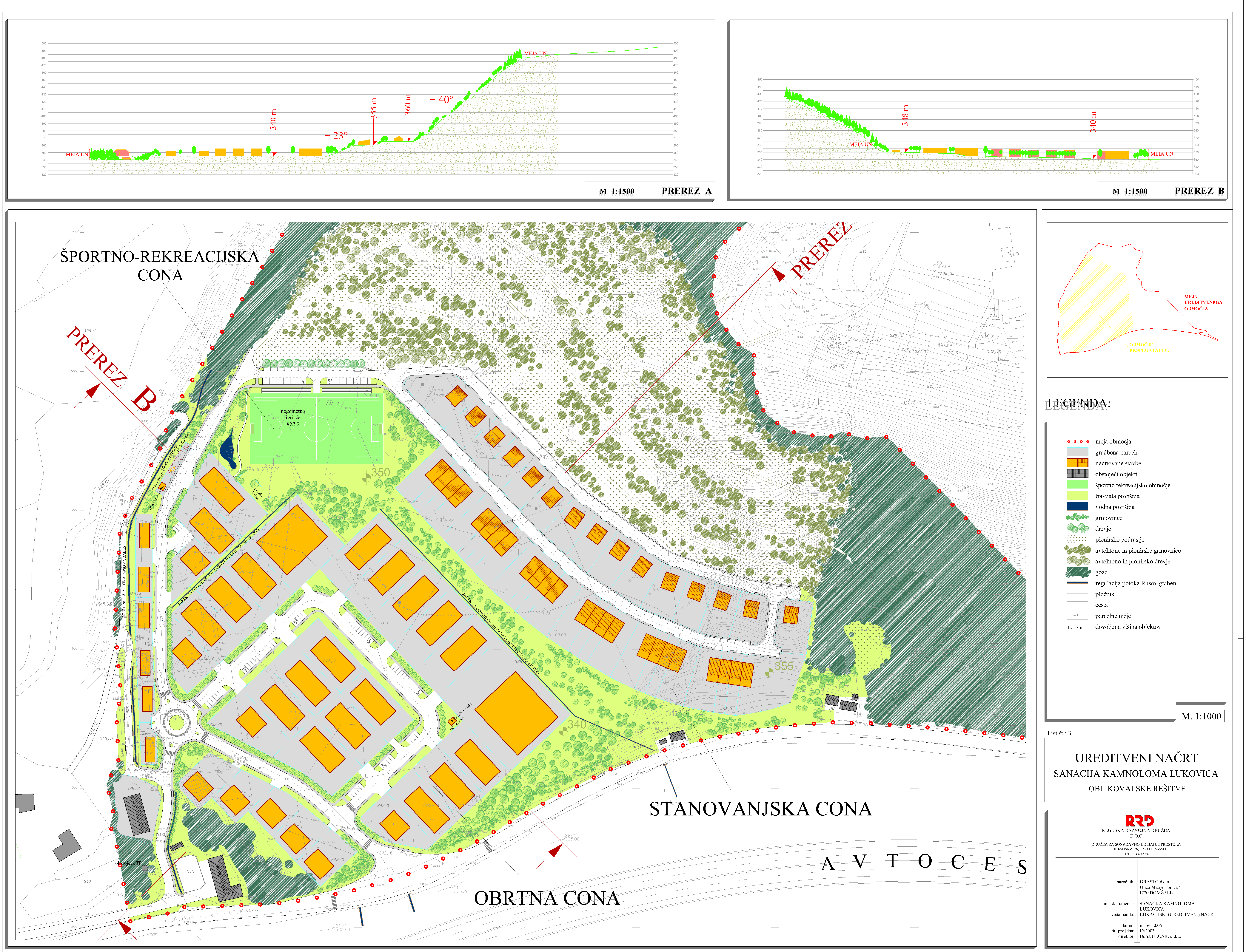Click the 'PREREZ B' section title in profile
The image size is (1246, 952).
(x=1199, y=191)
